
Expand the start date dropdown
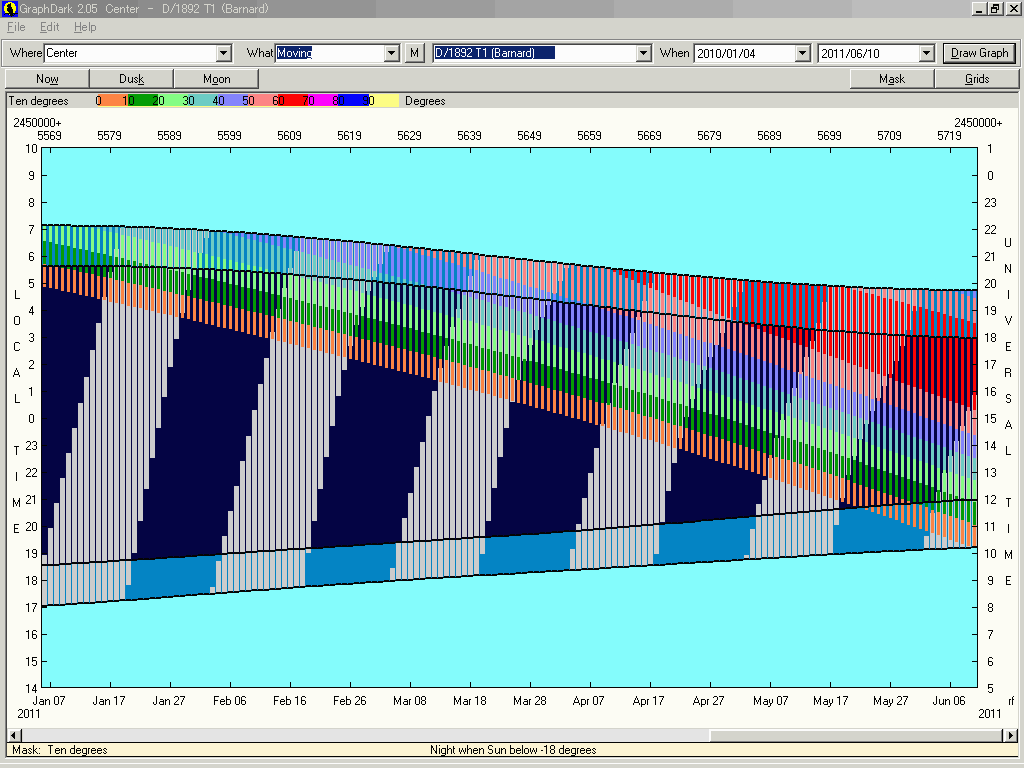click(803, 53)
